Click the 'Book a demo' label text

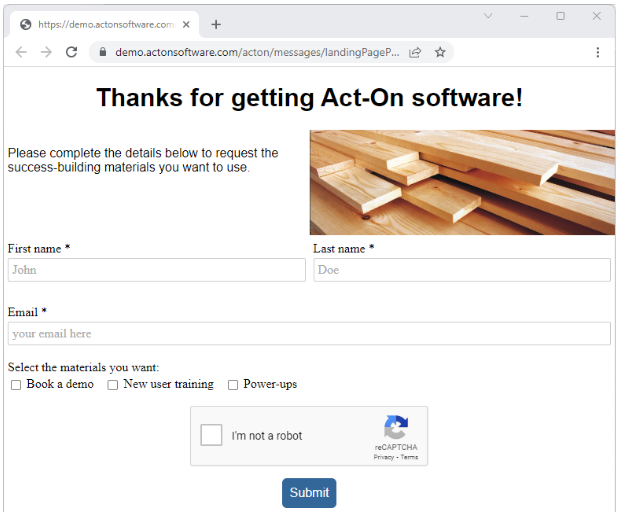pos(60,384)
